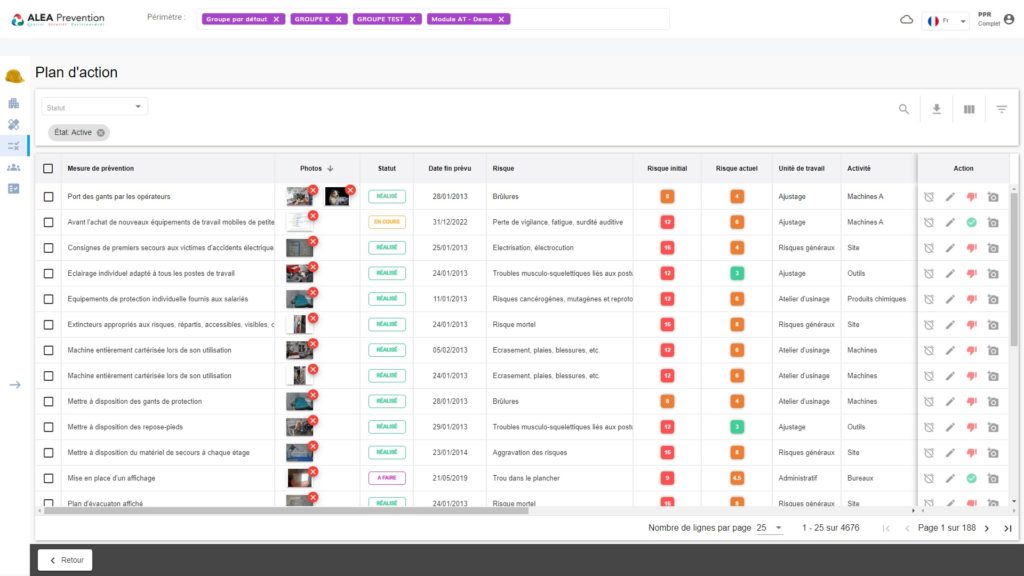Open the bandage icon in sidebar
This screenshot has height=576, width=1024.
click(x=14, y=124)
